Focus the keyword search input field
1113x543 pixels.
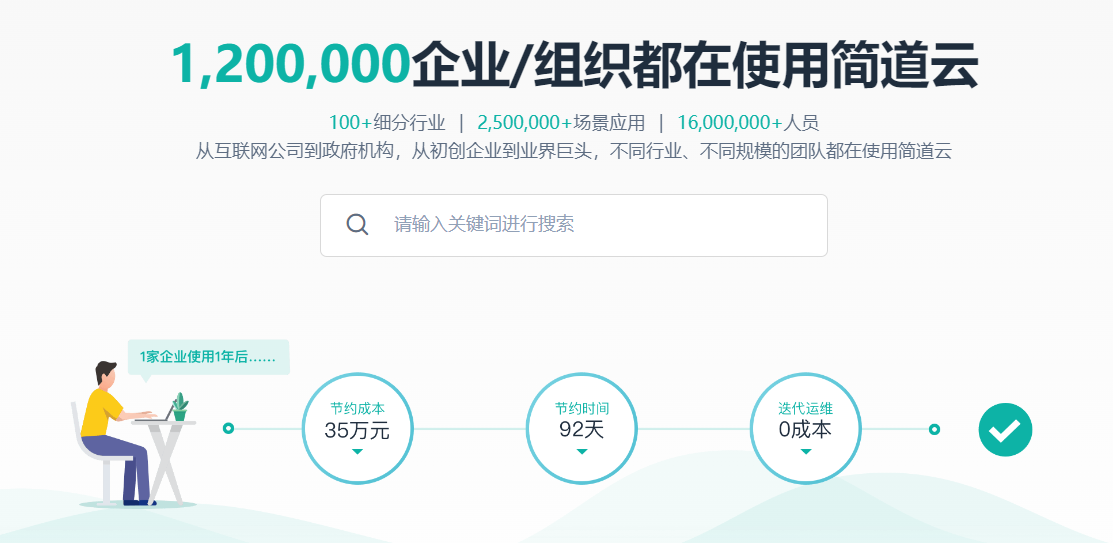click(574, 225)
